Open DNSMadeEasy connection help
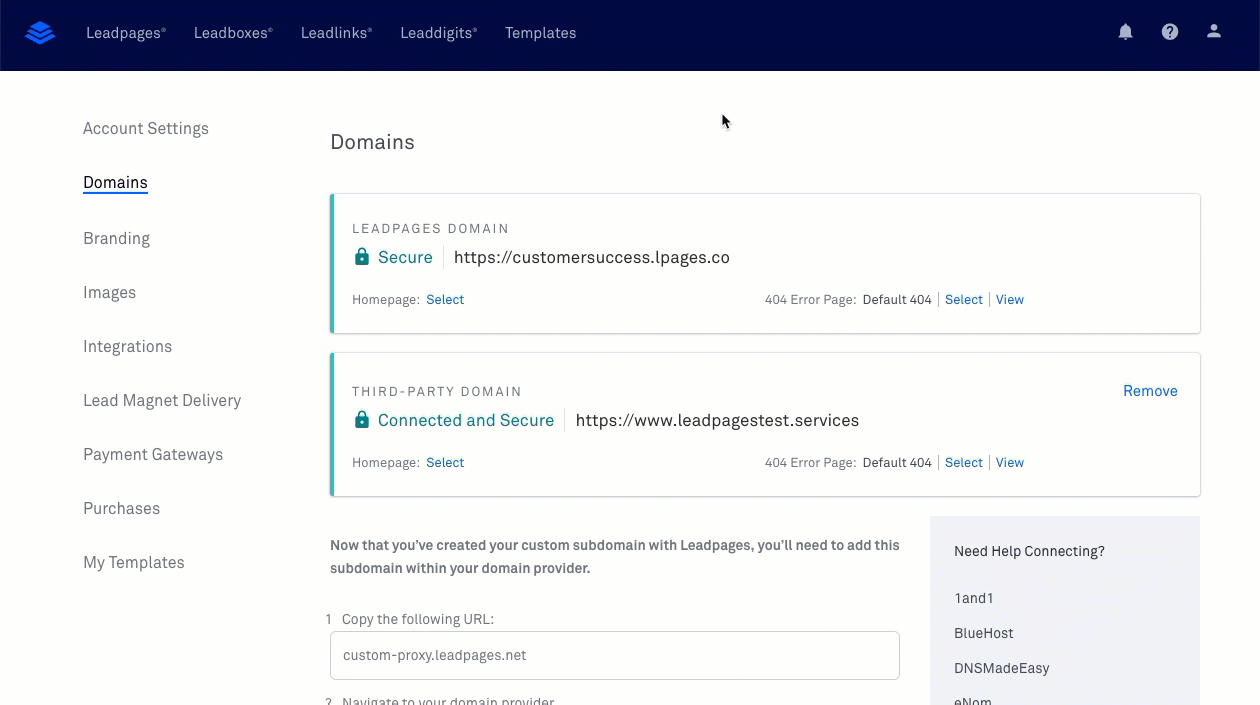Image resolution: width=1260 pixels, height=705 pixels. pyautogui.click(x=1002, y=668)
